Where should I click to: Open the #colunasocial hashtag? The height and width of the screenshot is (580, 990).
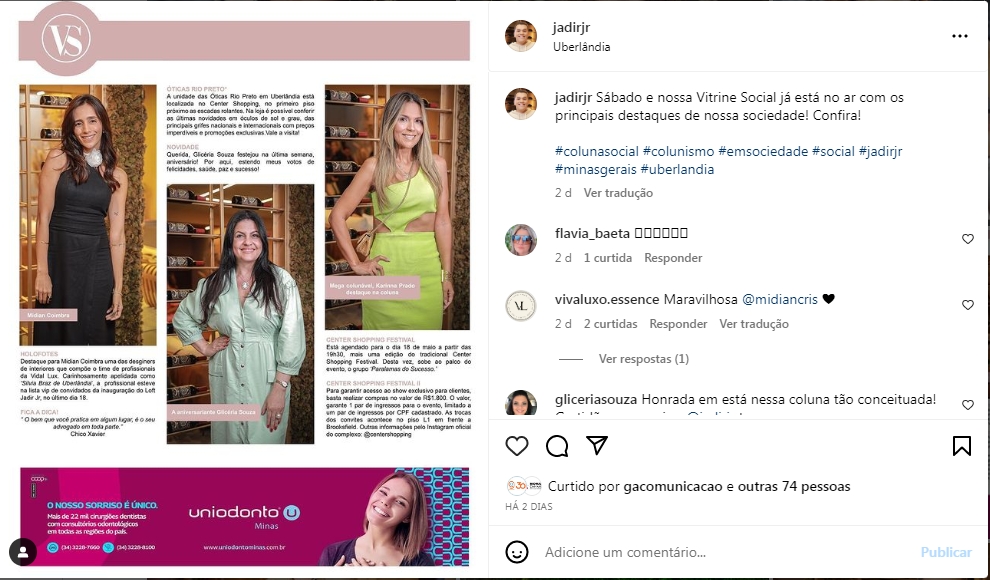(x=597, y=151)
